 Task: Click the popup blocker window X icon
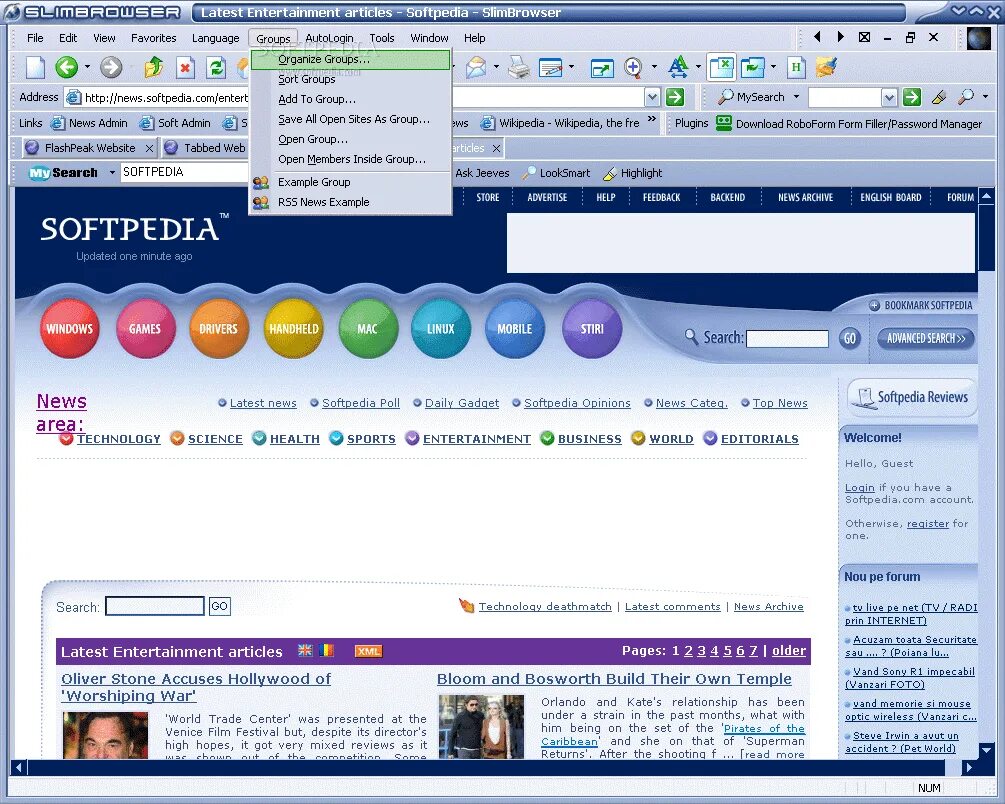[721, 67]
